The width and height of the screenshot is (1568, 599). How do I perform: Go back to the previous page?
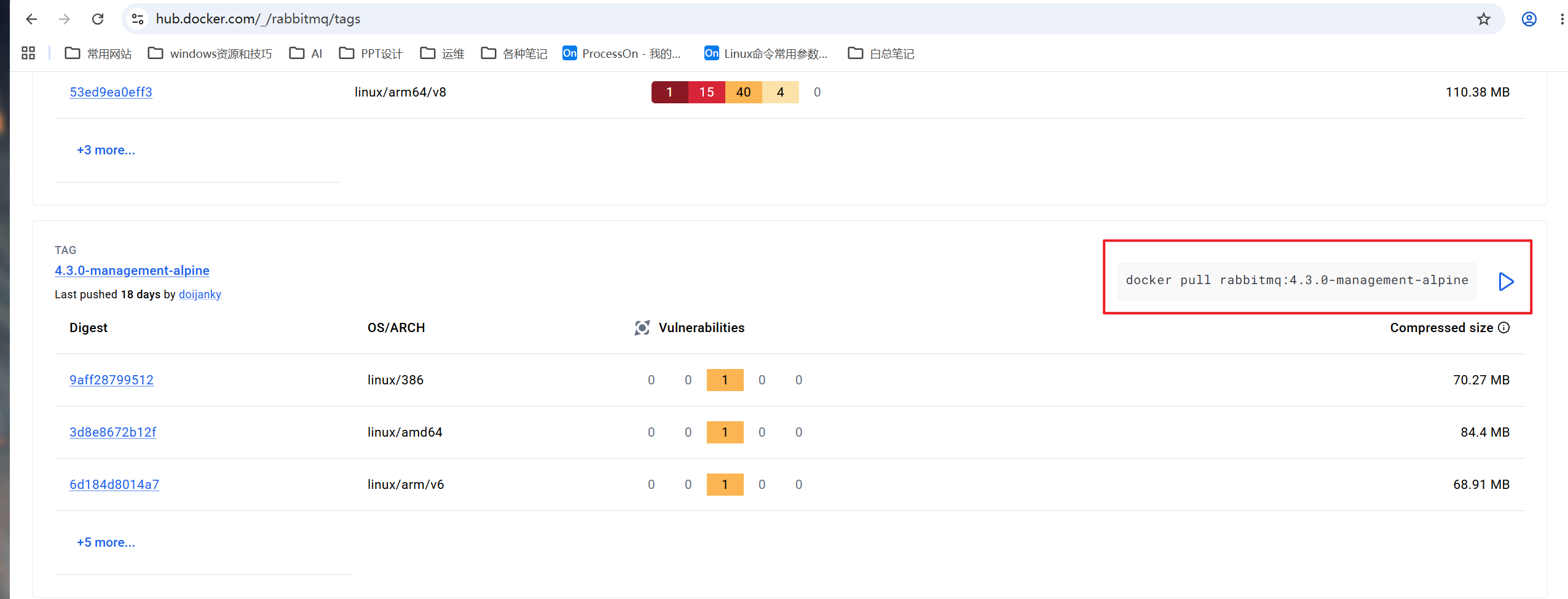31,19
